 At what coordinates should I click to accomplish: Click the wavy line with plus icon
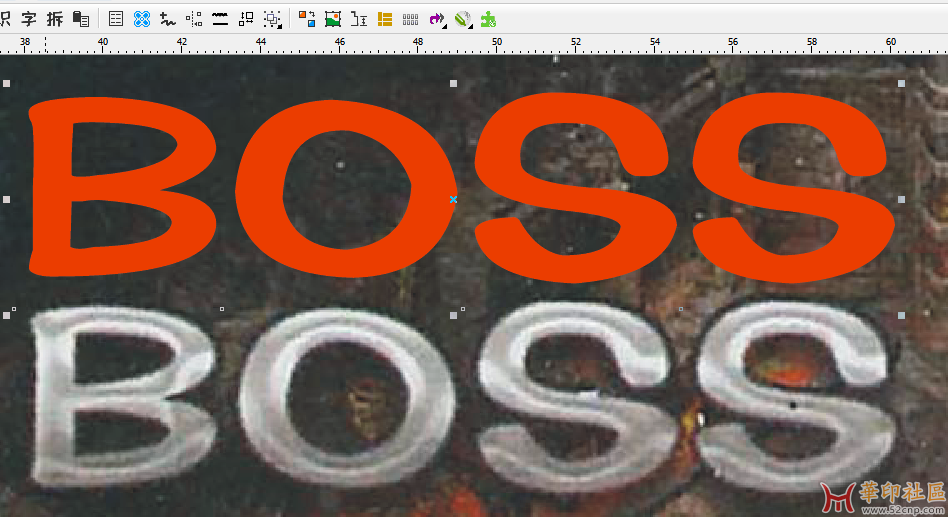coord(167,19)
